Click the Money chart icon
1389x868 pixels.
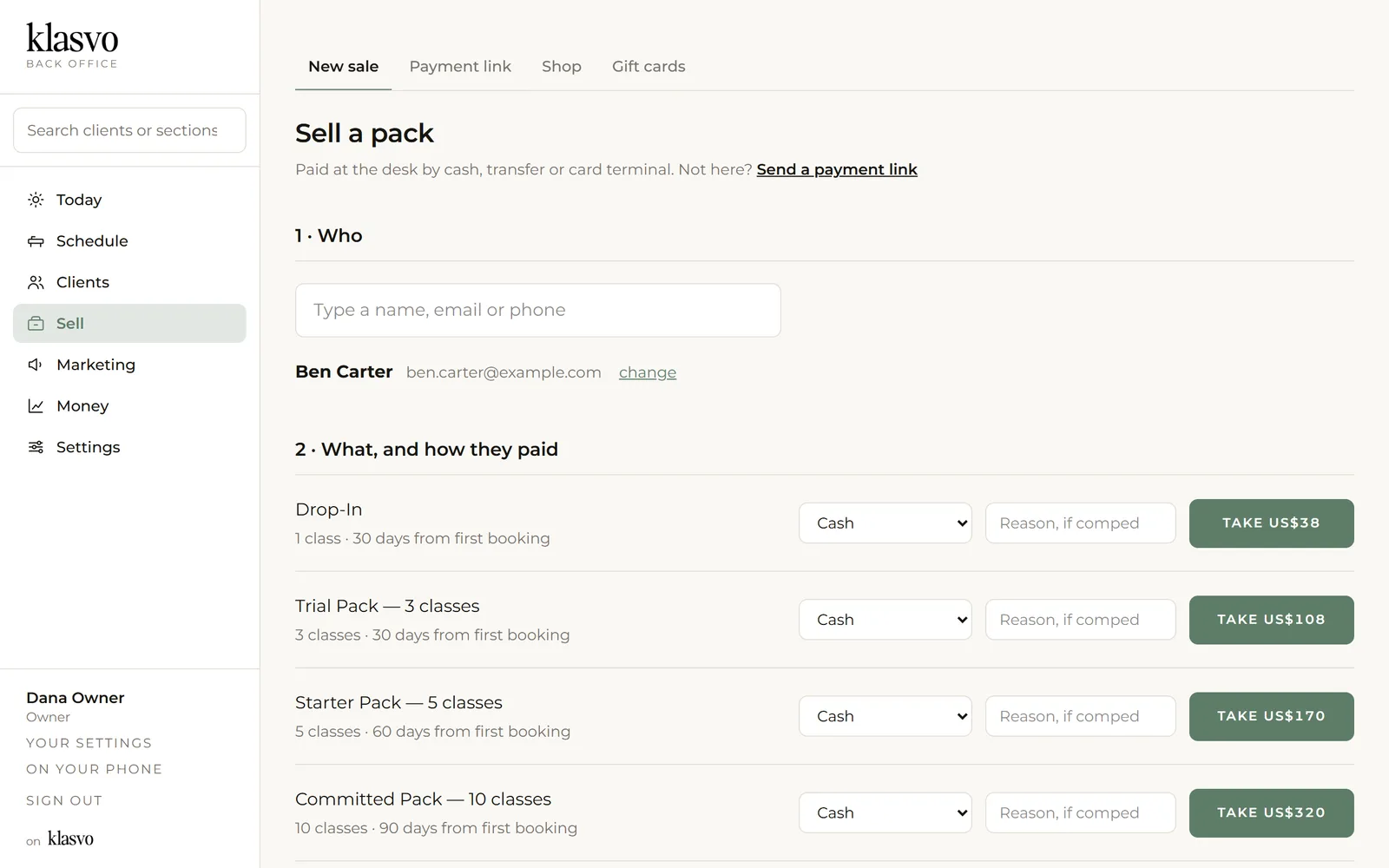click(x=36, y=406)
